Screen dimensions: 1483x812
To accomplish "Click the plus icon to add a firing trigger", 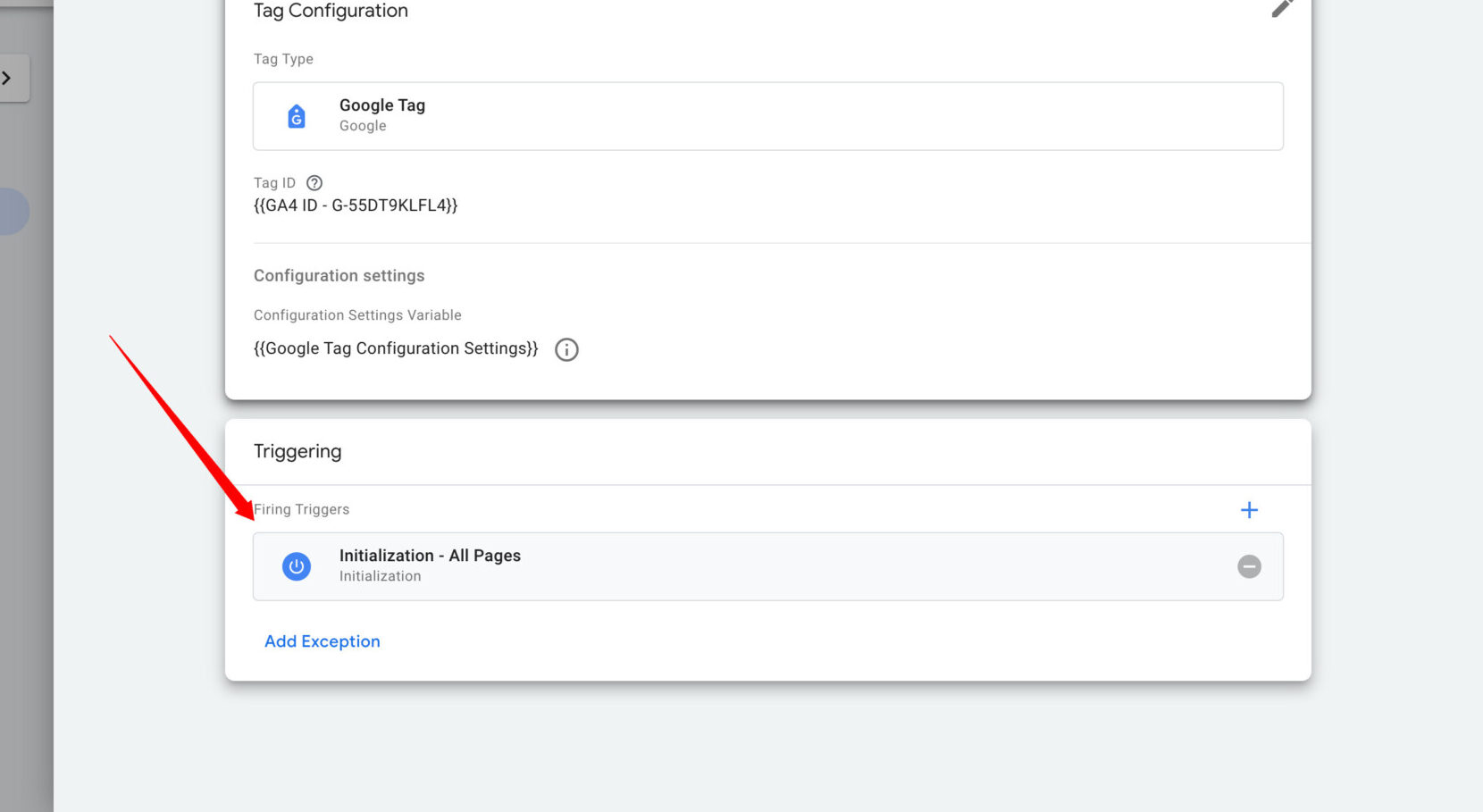I will 1249,509.
